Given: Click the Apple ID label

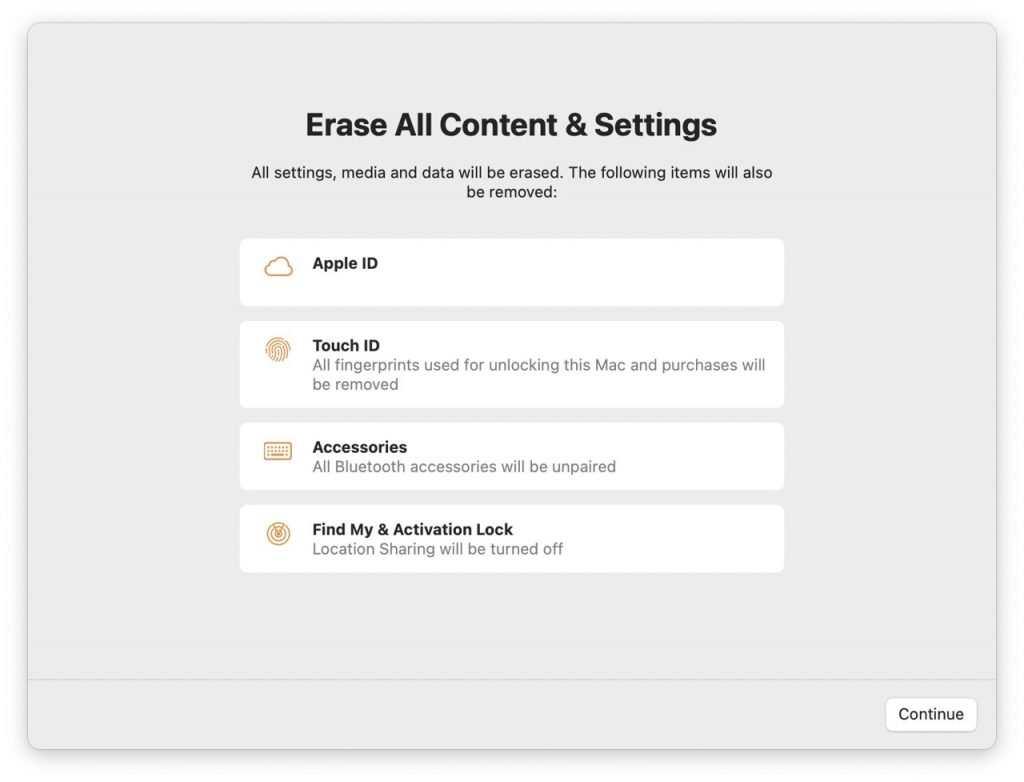Looking at the screenshot, I should 345,264.
